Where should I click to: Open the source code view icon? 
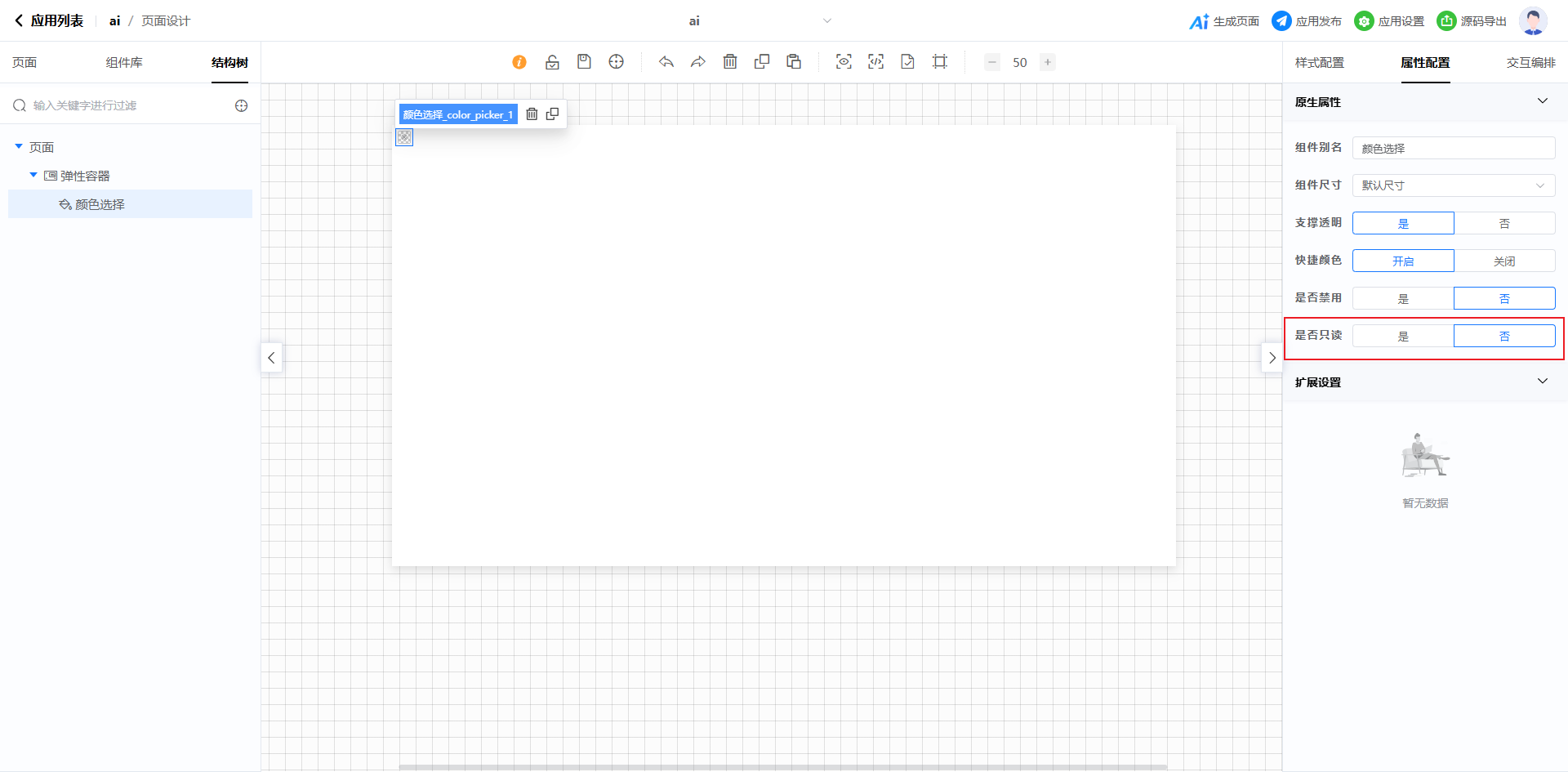[x=875, y=62]
